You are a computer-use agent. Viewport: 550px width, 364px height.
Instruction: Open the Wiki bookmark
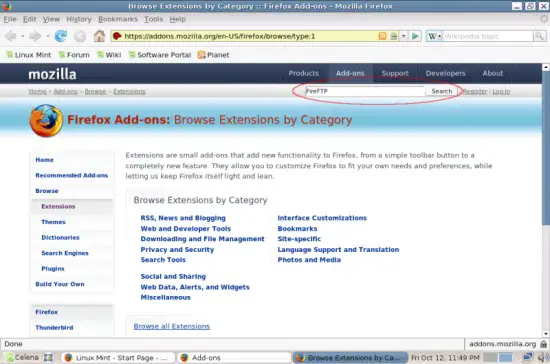(x=109, y=55)
